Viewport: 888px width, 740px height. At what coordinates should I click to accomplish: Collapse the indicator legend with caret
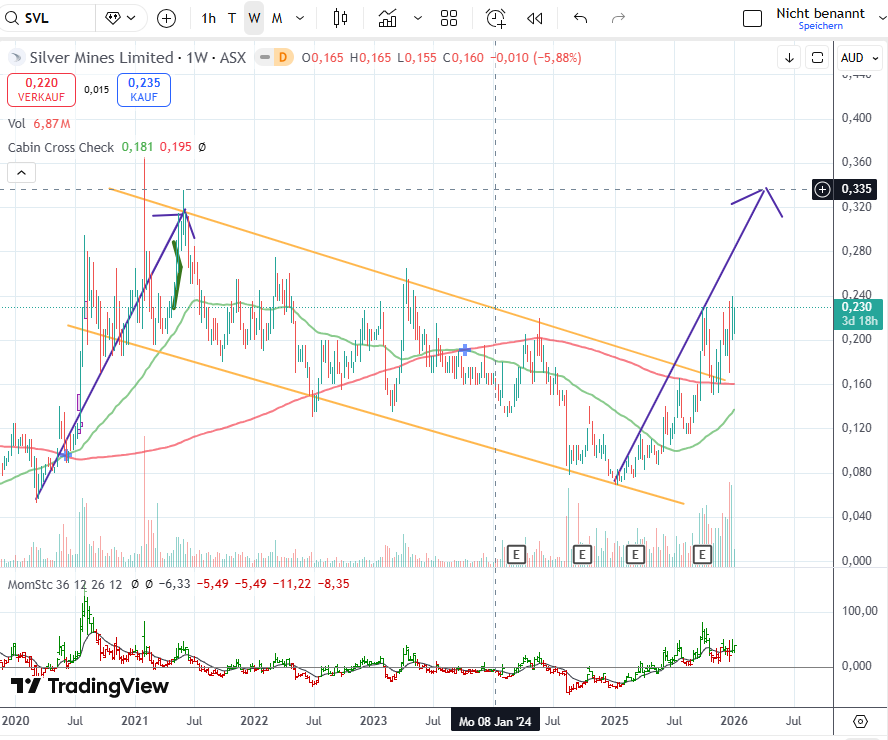click(22, 172)
